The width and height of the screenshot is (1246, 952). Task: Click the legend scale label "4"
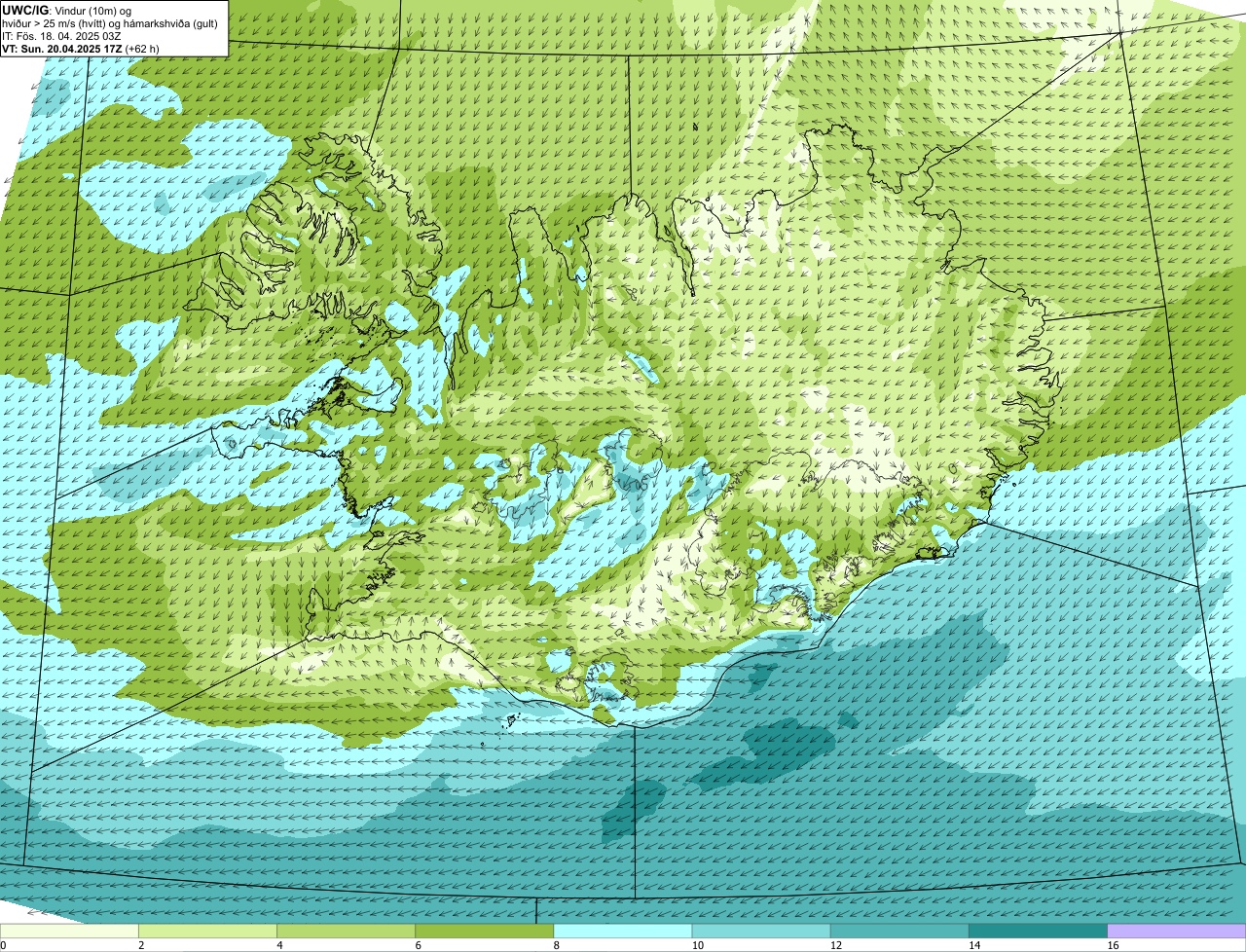(x=280, y=945)
